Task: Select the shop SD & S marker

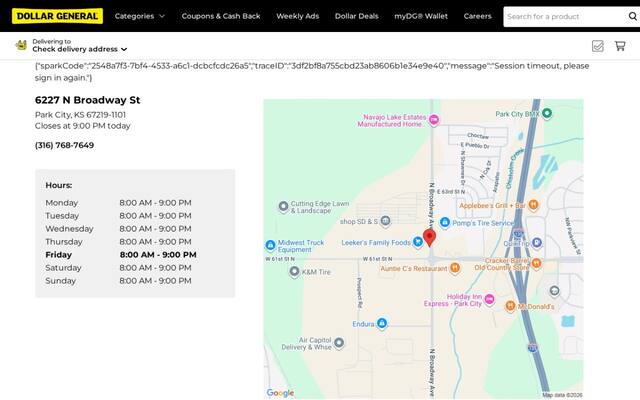Action: (x=385, y=221)
